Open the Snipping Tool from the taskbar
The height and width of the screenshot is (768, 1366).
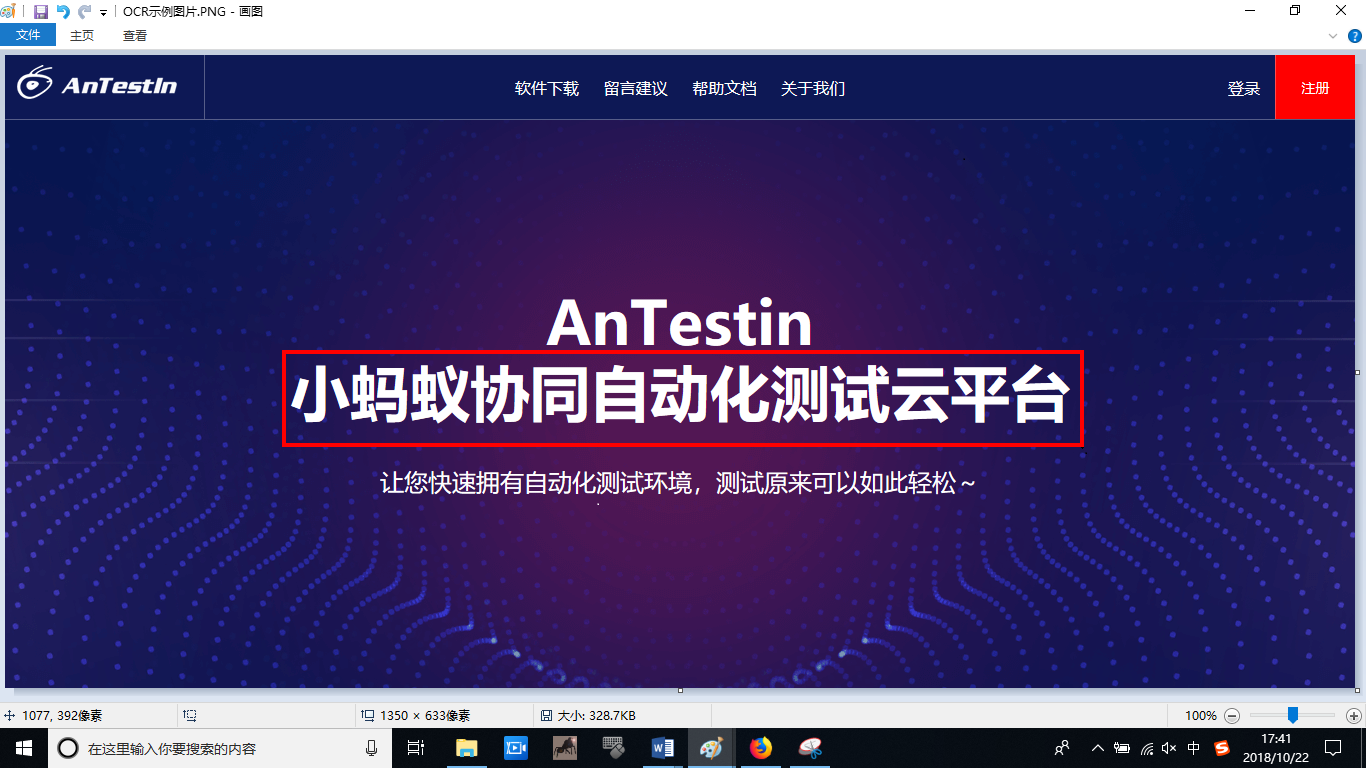pos(810,748)
